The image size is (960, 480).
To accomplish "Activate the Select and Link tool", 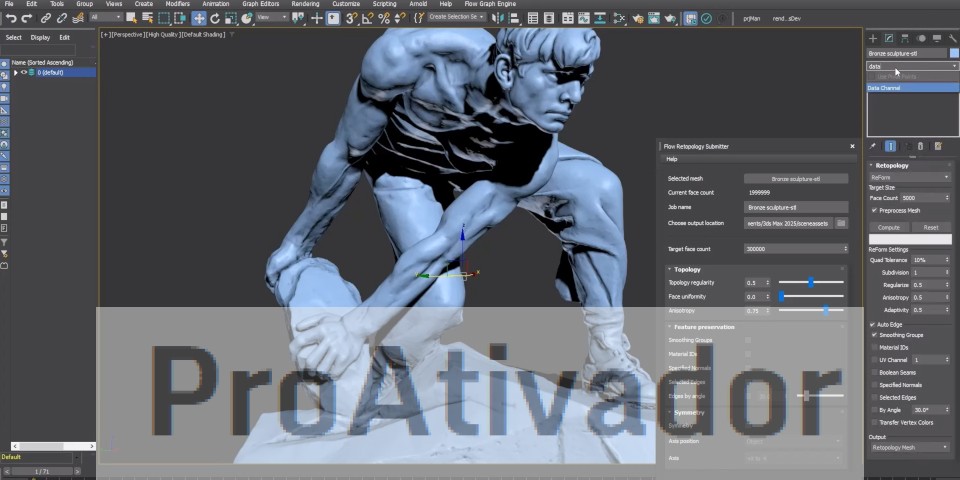I will coord(46,18).
